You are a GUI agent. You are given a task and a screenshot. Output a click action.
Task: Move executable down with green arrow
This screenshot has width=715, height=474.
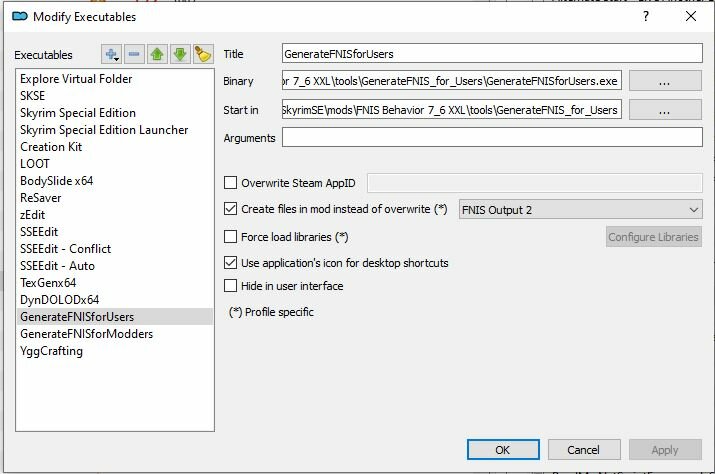180,54
